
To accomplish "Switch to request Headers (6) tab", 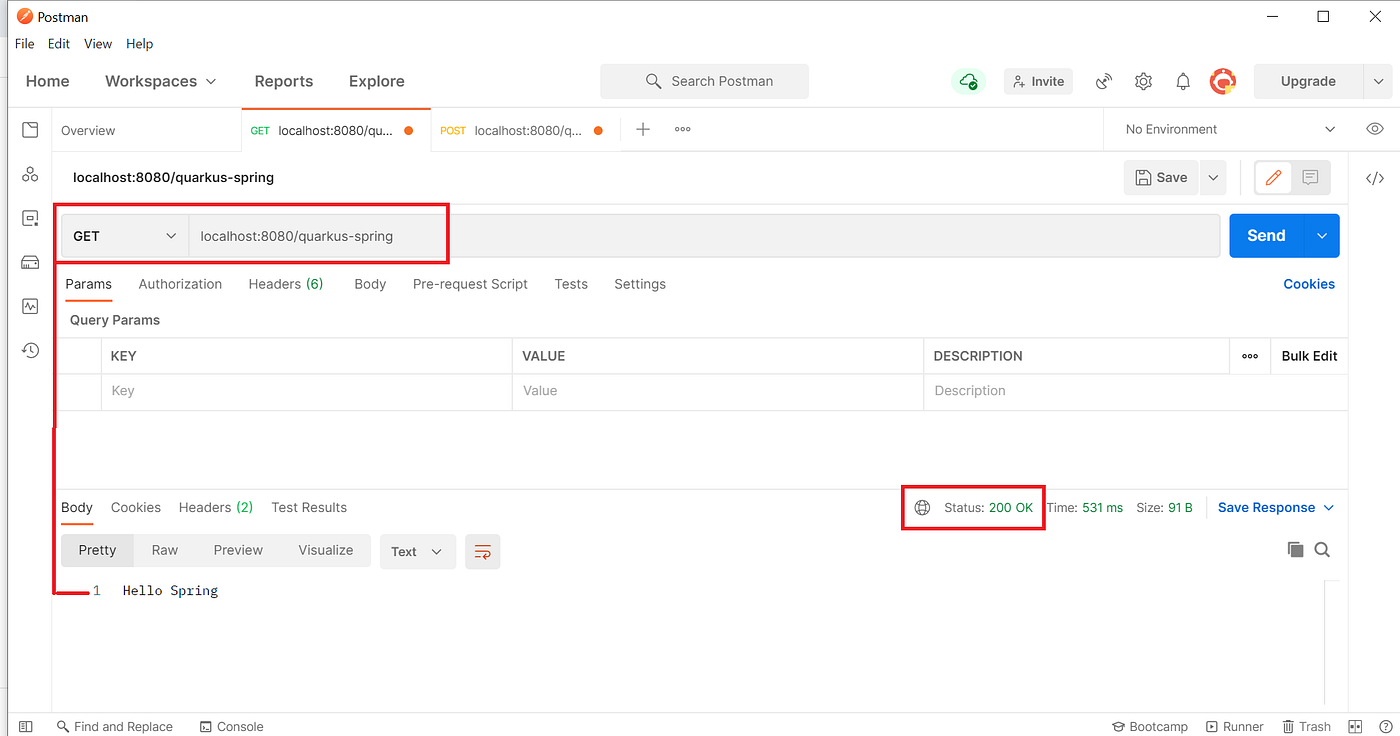I will point(286,284).
